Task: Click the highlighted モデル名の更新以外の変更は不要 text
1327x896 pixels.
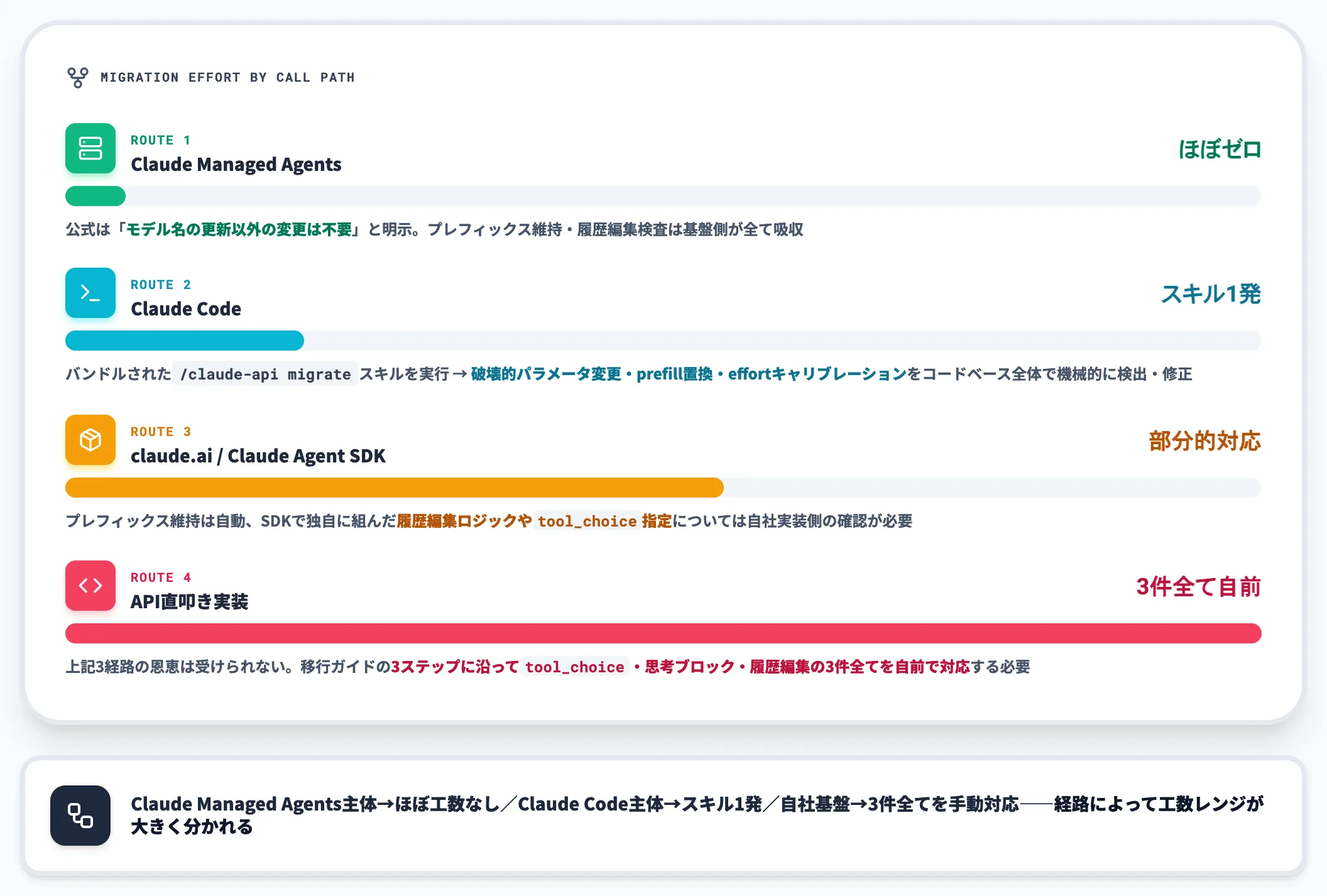Action: [x=239, y=229]
